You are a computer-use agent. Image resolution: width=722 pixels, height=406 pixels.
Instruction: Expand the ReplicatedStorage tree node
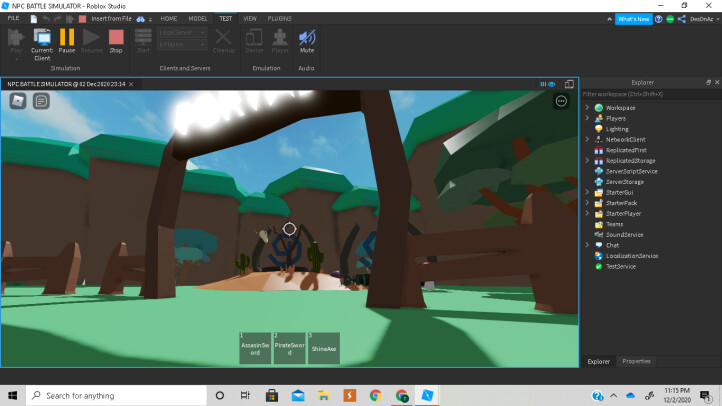click(x=587, y=160)
